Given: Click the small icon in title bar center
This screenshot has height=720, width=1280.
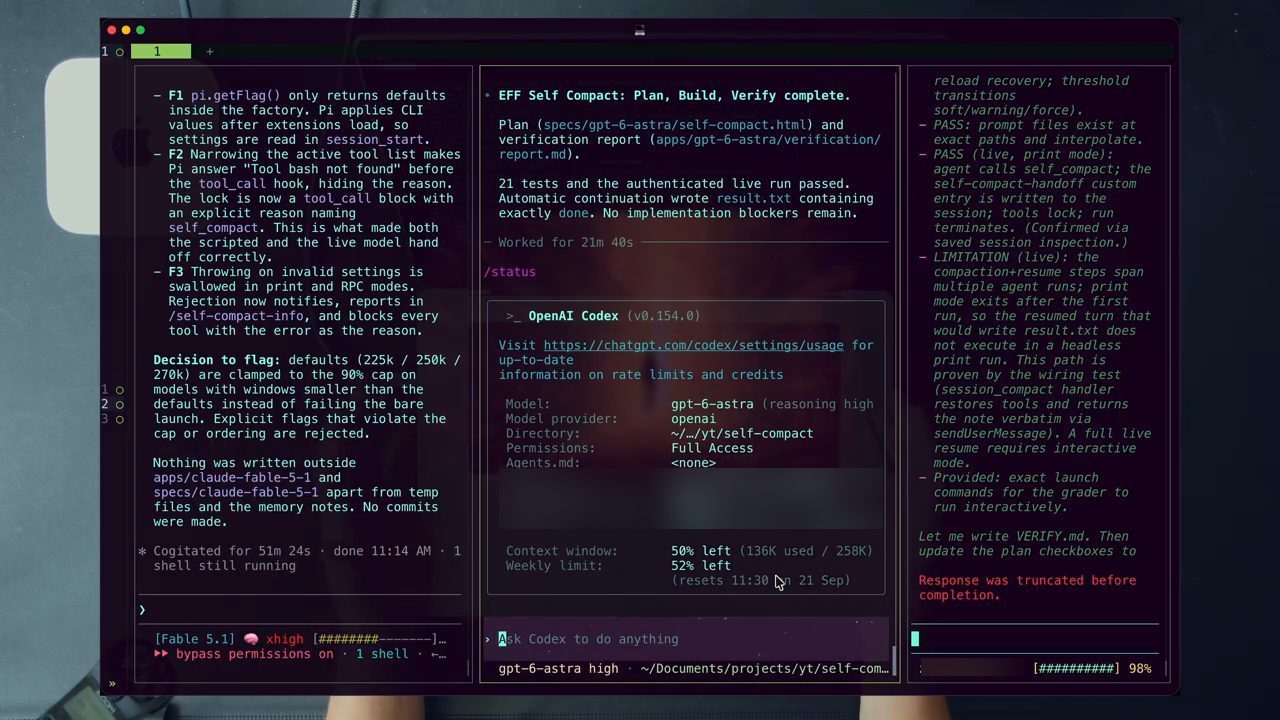Looking at the screenshot, I should [x=639, y=30].
